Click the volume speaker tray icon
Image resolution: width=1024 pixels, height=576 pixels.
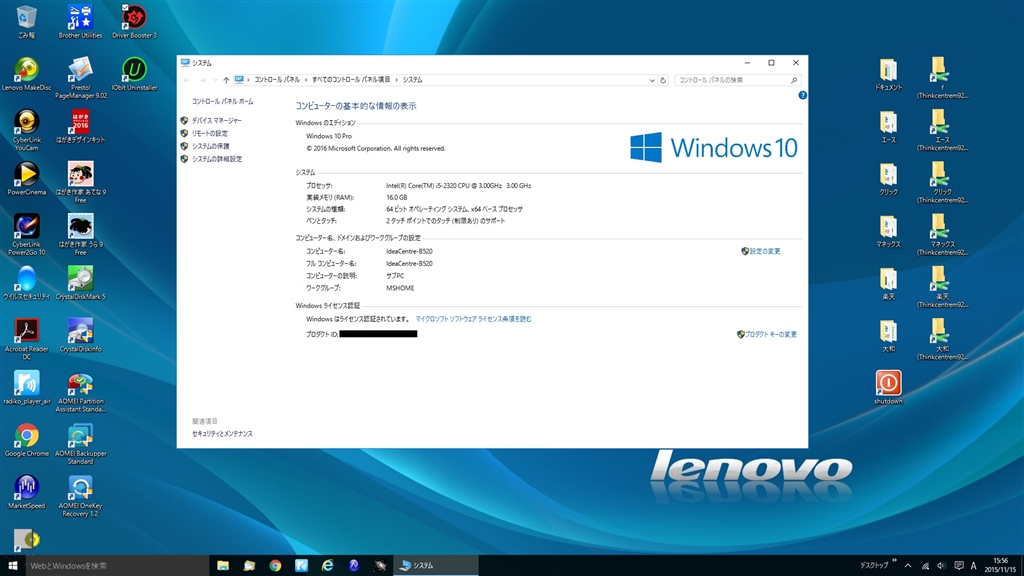click(941, 566)
